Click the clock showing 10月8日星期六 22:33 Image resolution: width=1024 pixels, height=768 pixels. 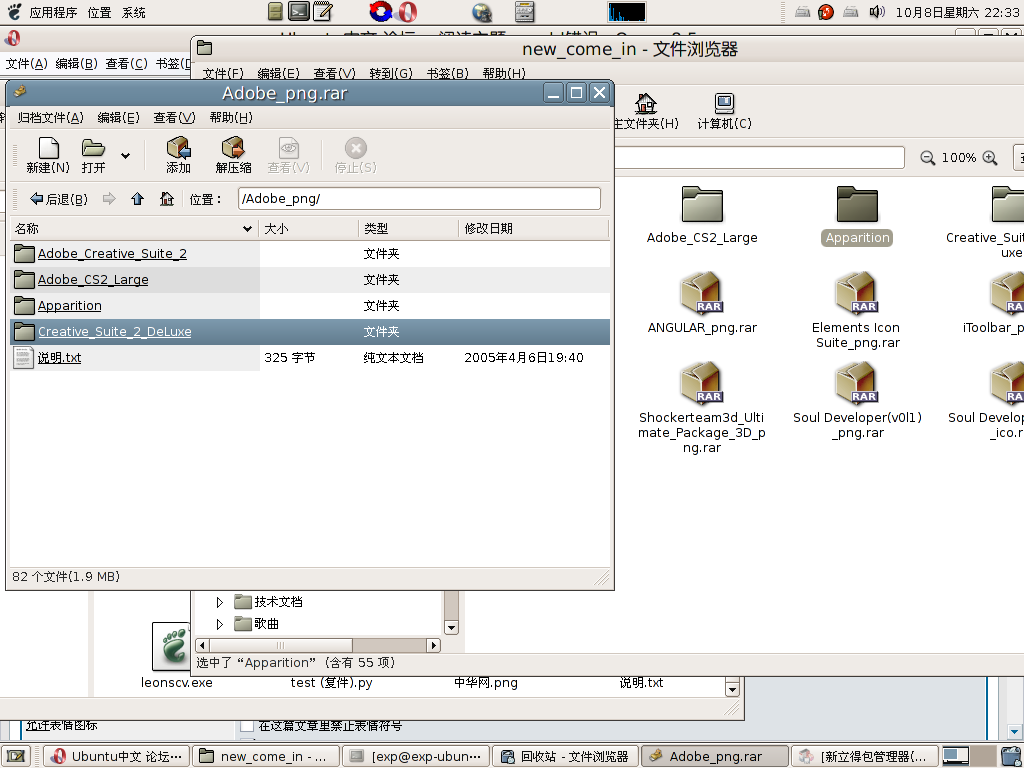pos(957,12)
